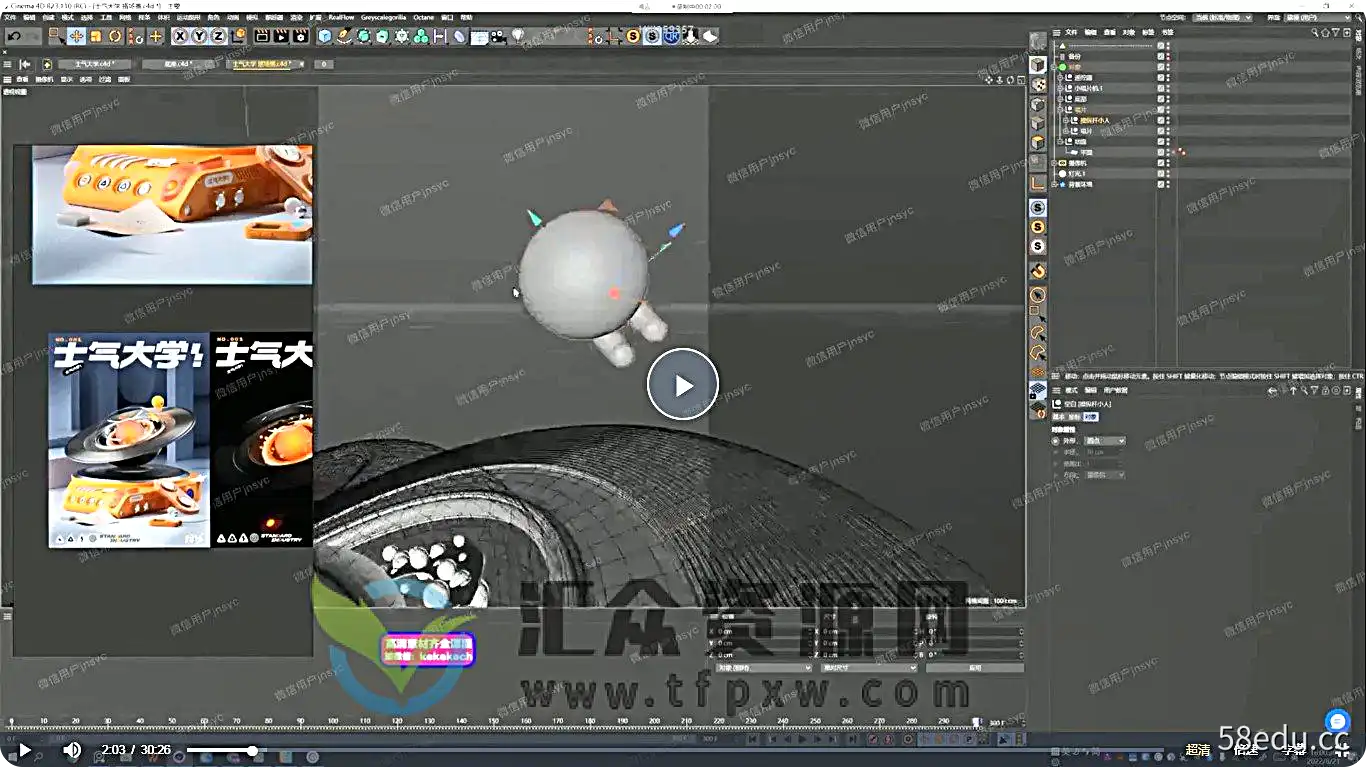Select the Scale tool icon

(96, 36)
